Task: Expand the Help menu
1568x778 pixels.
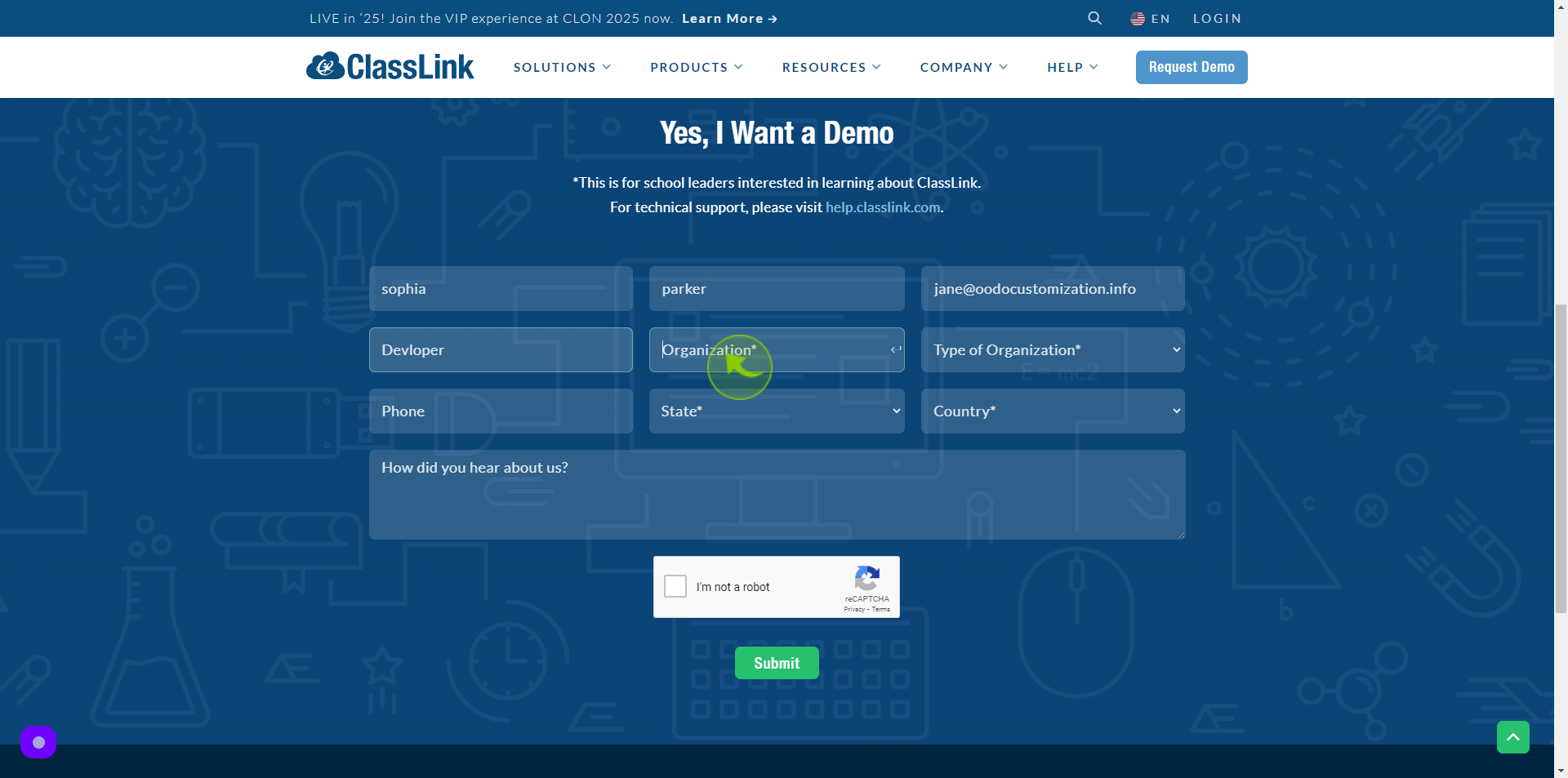Action: click(x=1072, y=67)
